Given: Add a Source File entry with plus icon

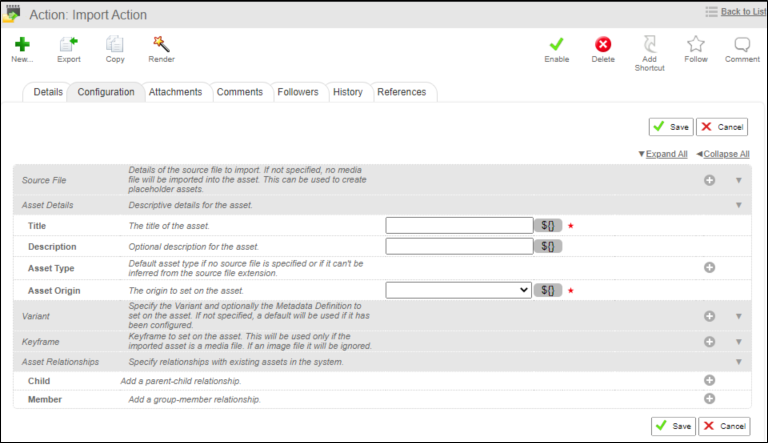Looking at the screenshot, I should click(x=709, y=180).
